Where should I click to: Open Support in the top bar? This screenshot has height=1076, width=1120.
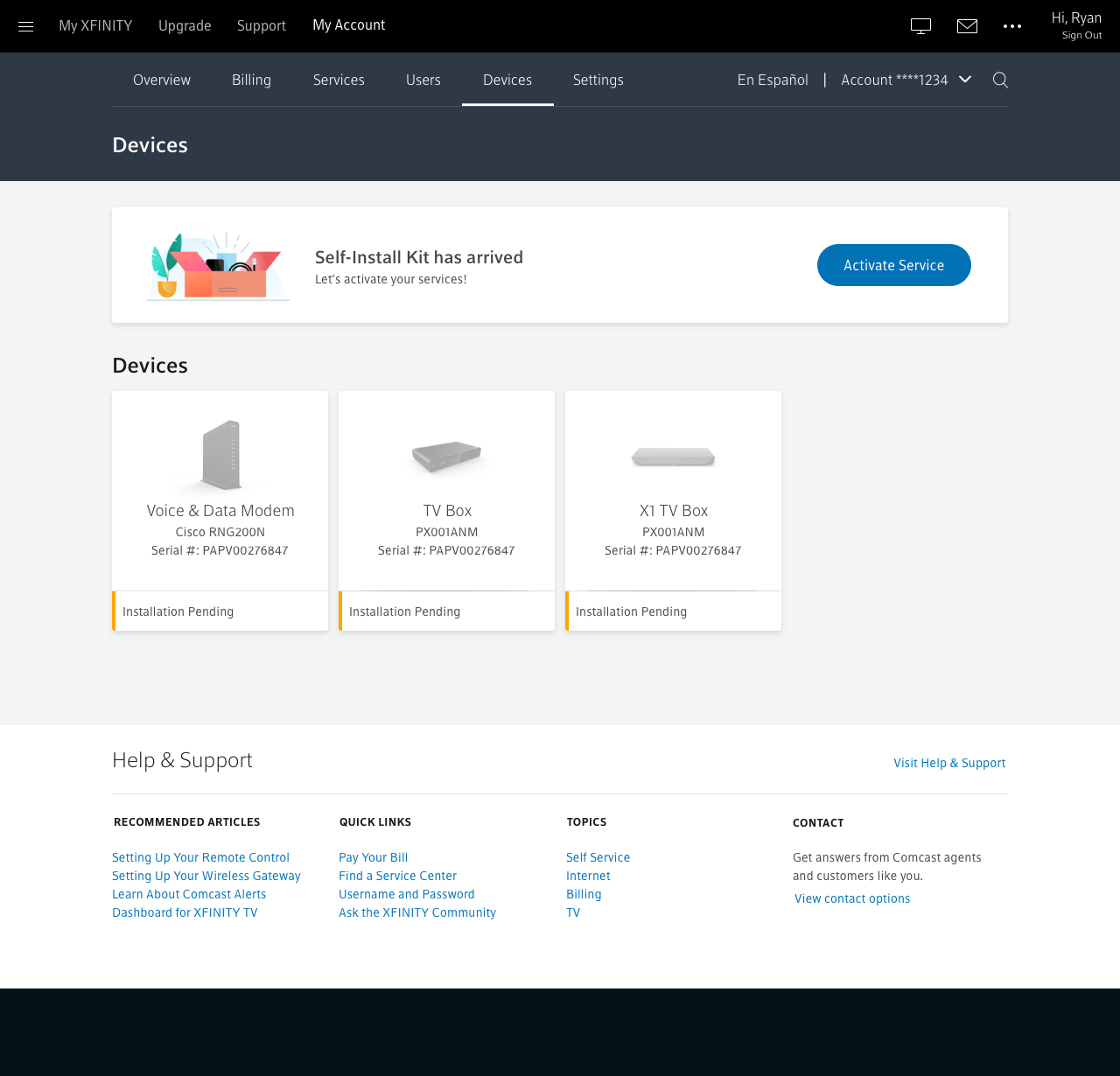pos(262,25)
